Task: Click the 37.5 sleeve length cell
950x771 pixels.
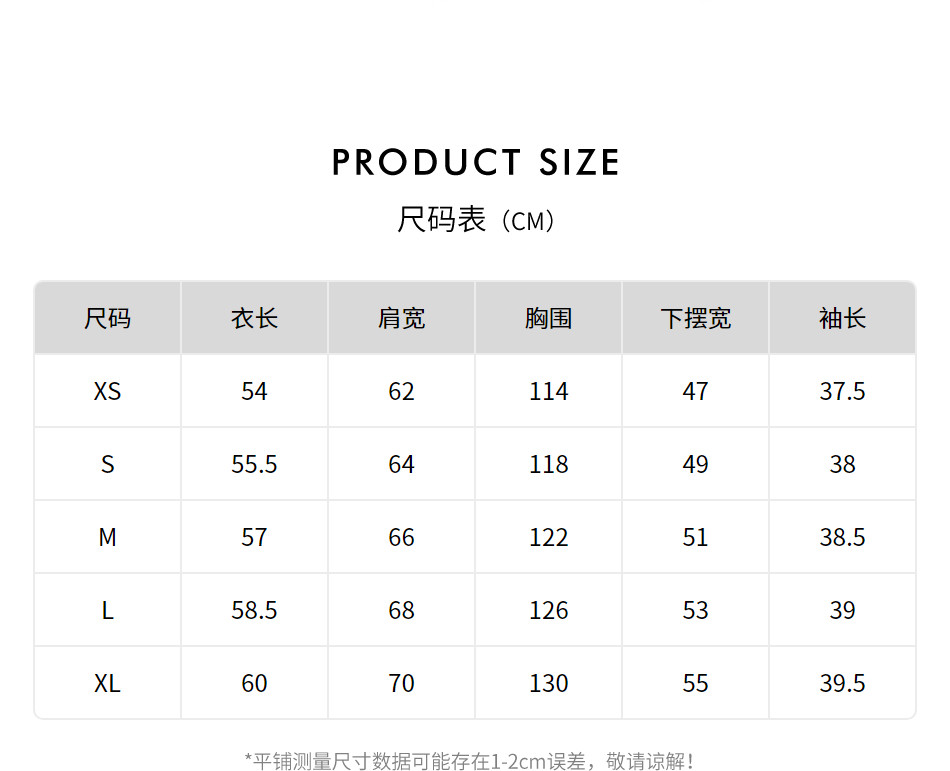Action: click(x=842, y=391)
